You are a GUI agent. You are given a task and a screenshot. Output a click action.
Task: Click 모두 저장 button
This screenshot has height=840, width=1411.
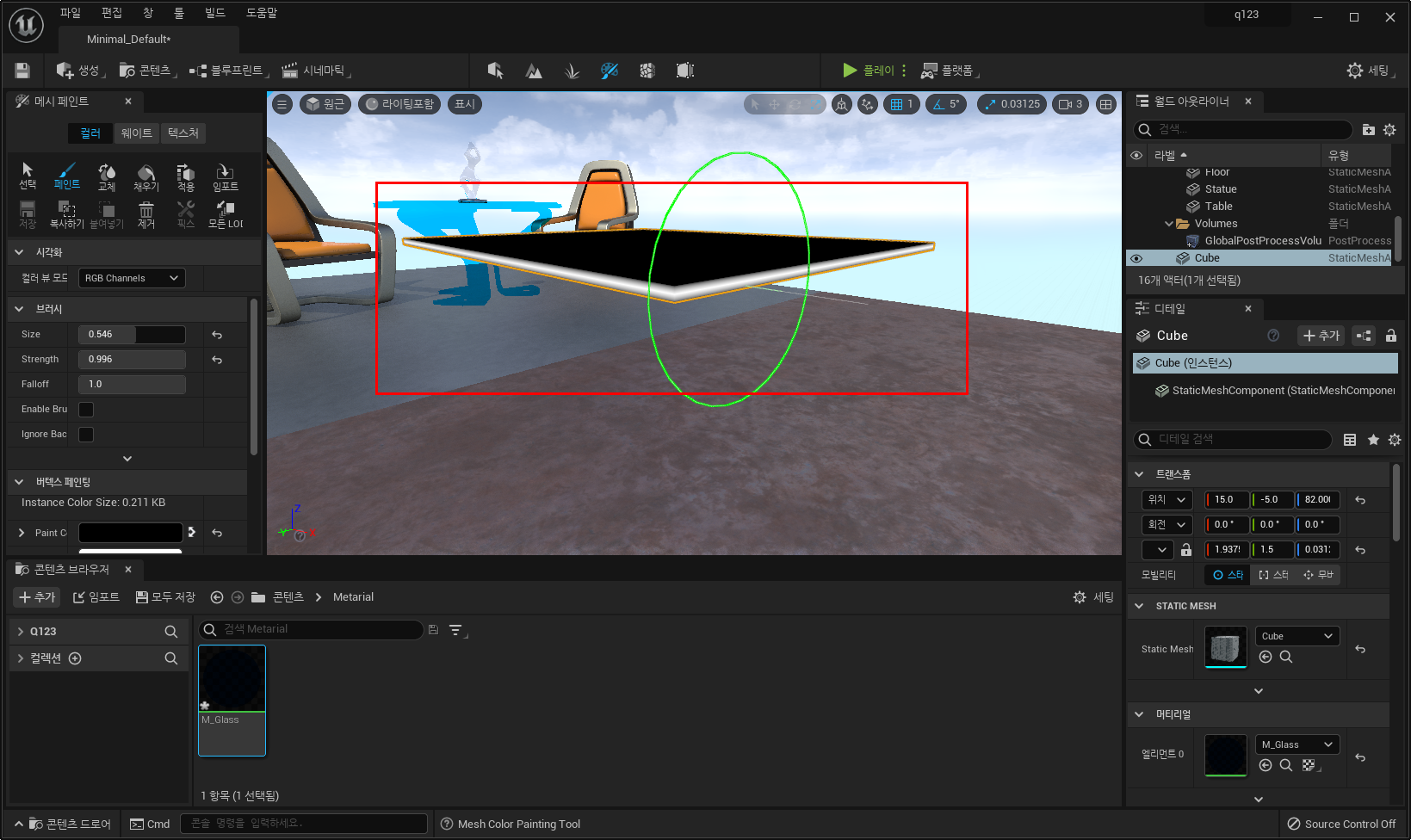point(165,597)
